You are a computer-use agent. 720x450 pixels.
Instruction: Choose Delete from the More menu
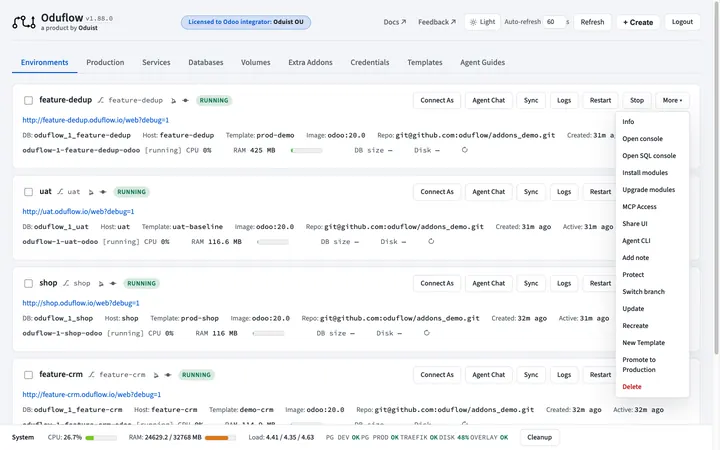click(652, 387)
